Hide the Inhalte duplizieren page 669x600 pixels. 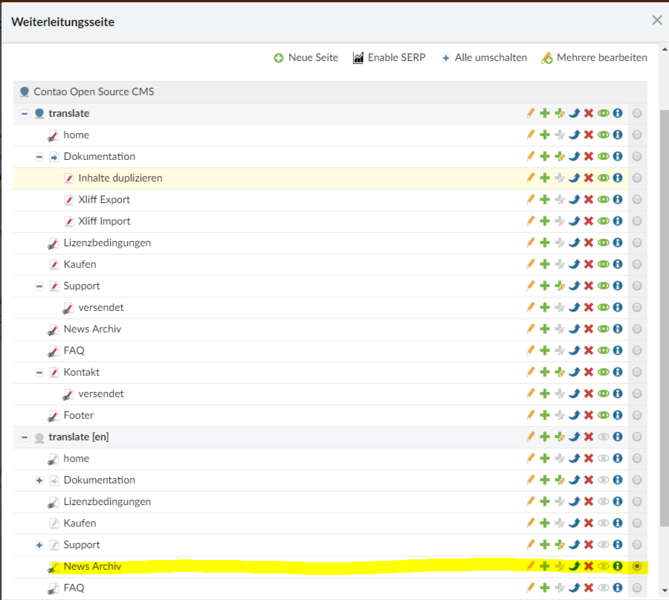pos(603,178)
